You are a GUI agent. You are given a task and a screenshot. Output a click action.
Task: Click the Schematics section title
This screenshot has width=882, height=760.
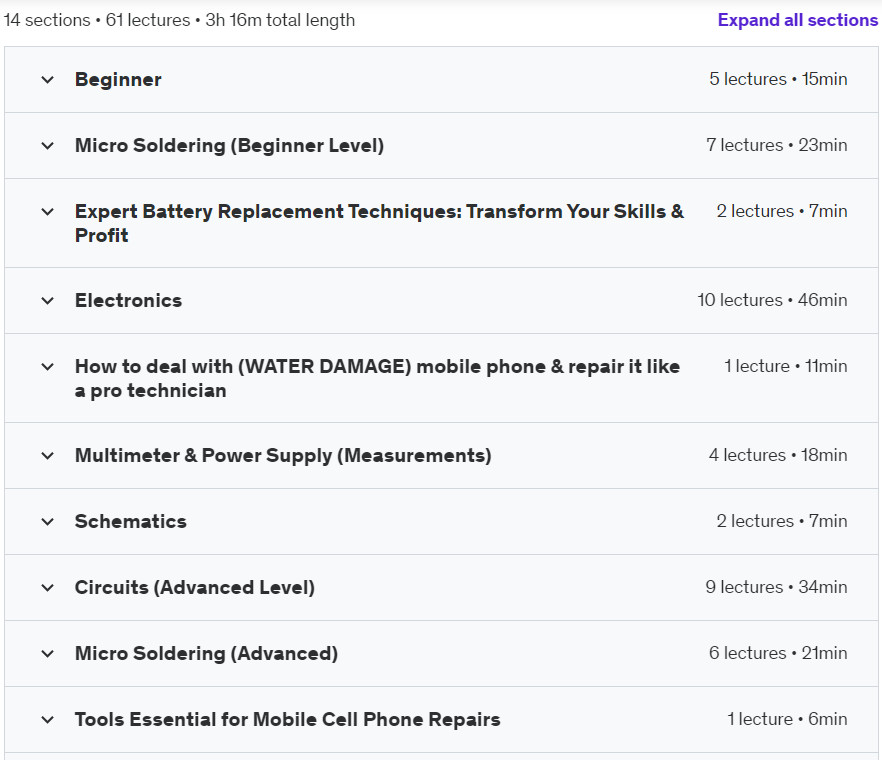click(130, 521)
